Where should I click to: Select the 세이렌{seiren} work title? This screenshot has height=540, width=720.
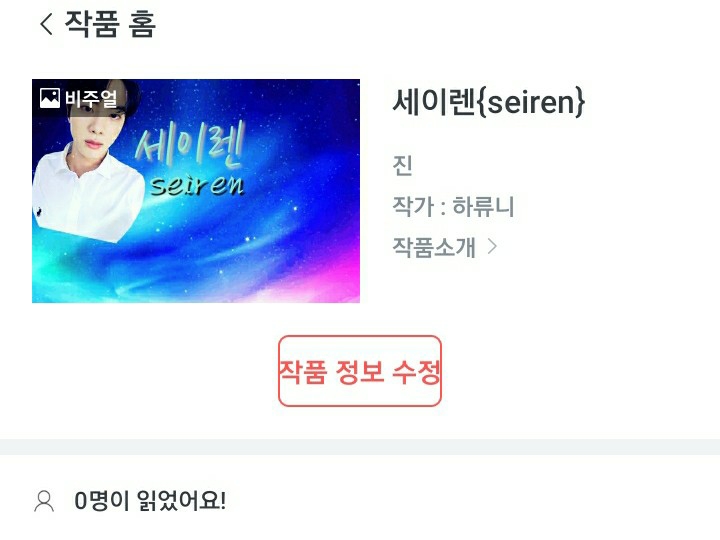(x=489, y=101)
